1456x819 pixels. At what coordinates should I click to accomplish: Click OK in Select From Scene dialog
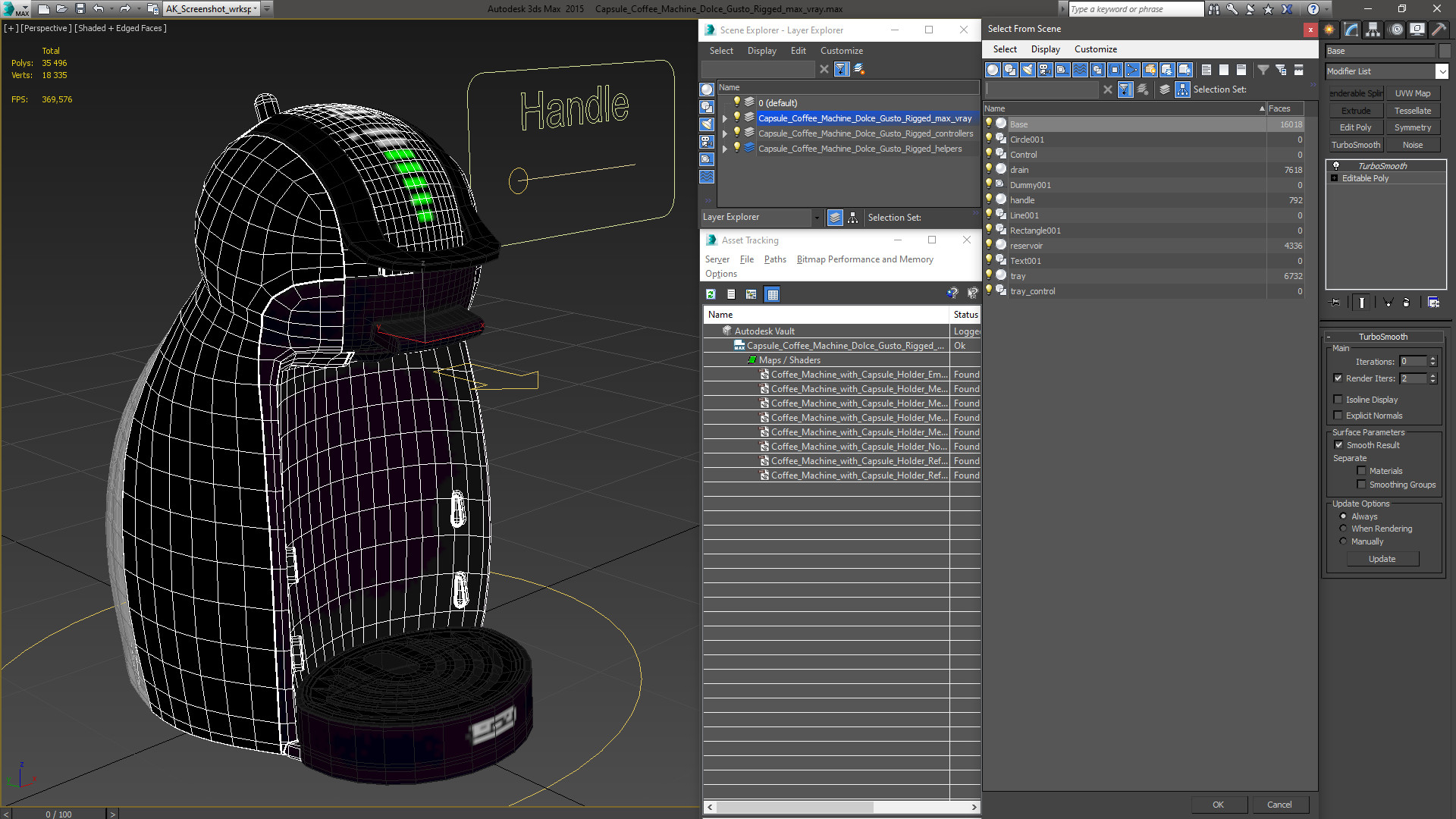coord(1218,805)
